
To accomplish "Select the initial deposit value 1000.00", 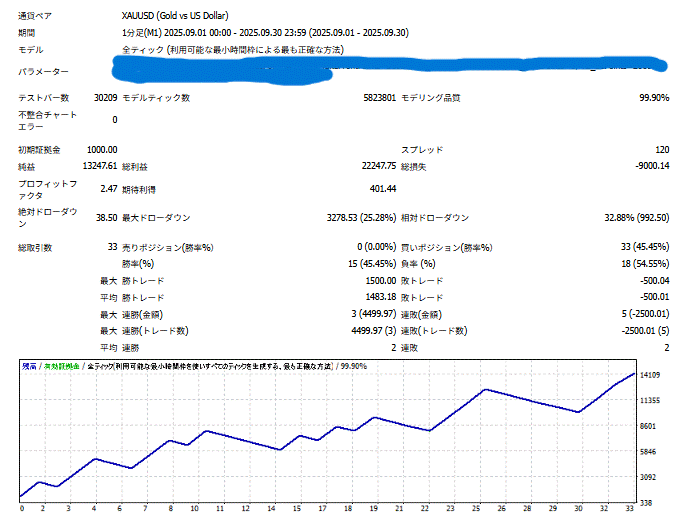I will click(x=98, y=149).
